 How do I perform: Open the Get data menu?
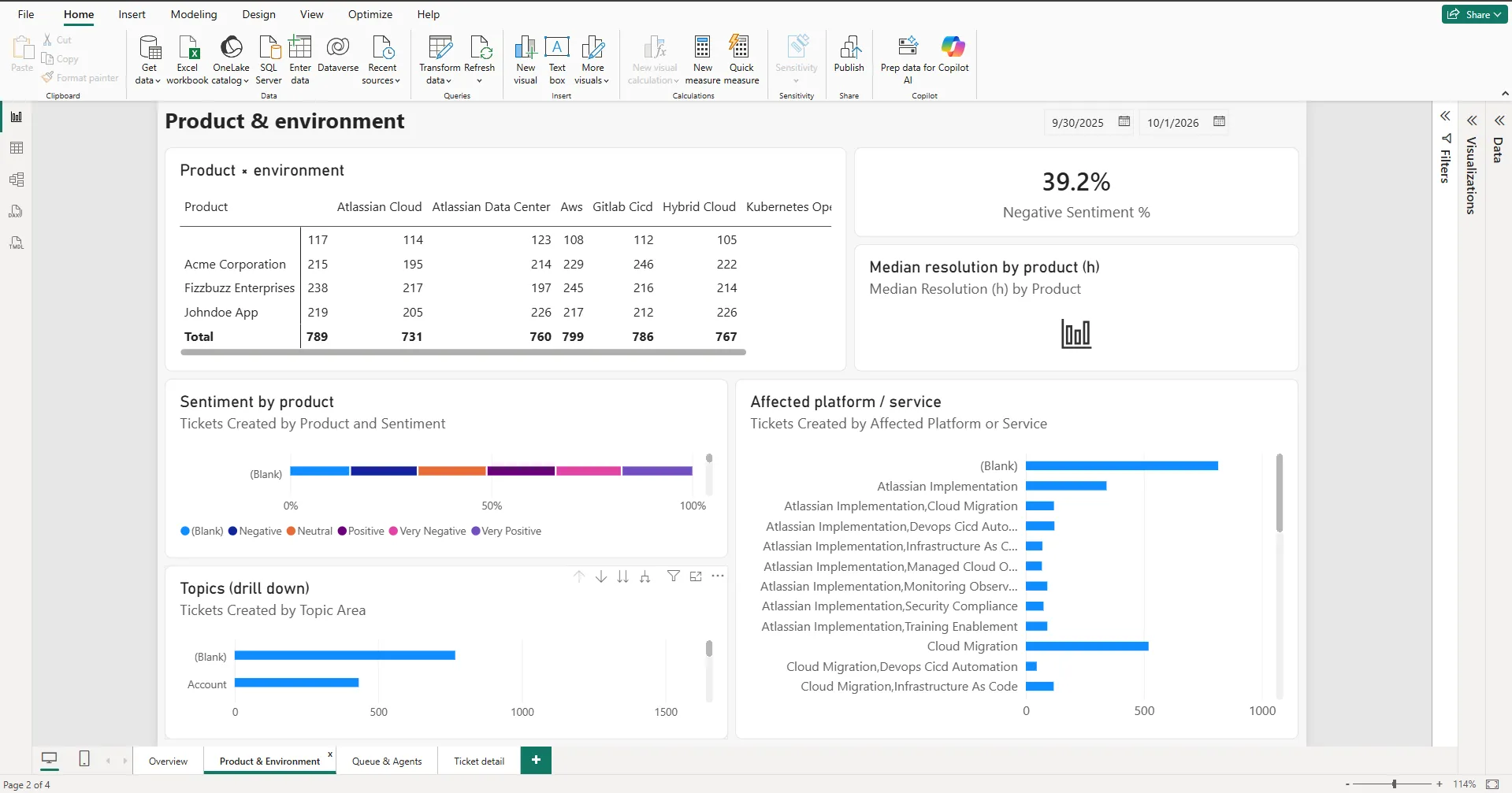pos(148,60)
